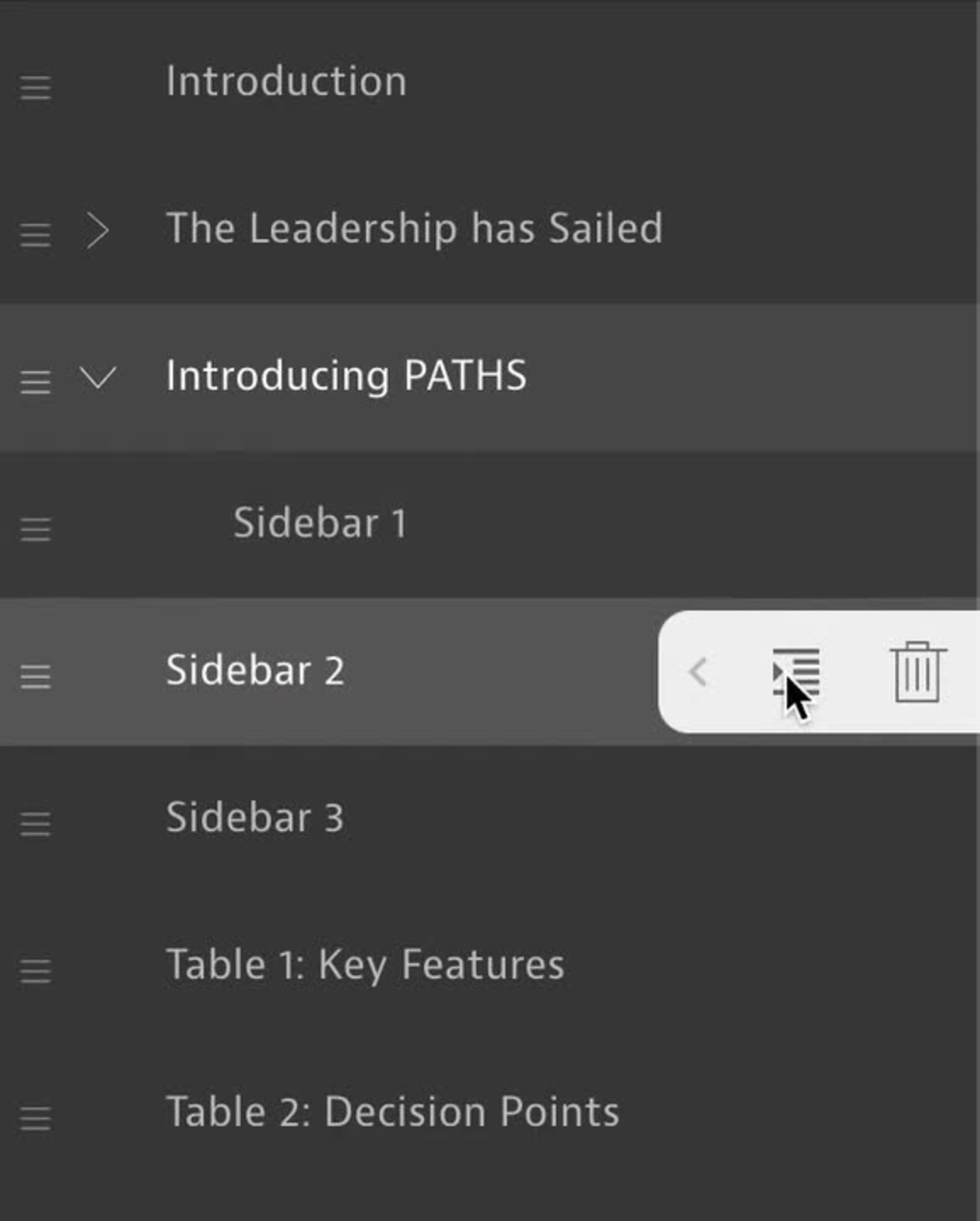The height and width of the screenshot is (1221, 980).
Task: Open The Leadership has Sailed entry
Action: (414, 229)
